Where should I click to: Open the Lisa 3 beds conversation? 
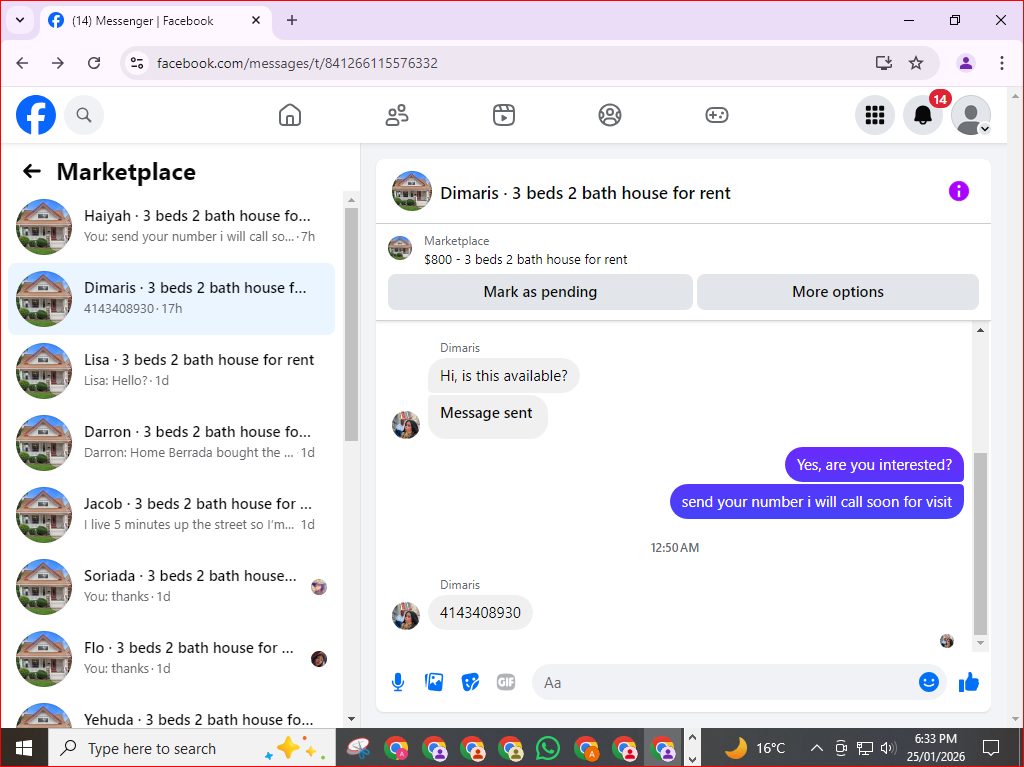172,370
